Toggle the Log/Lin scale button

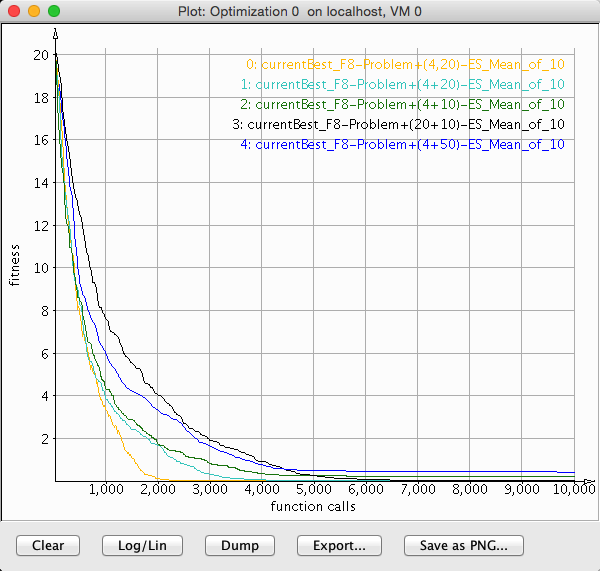141,545
